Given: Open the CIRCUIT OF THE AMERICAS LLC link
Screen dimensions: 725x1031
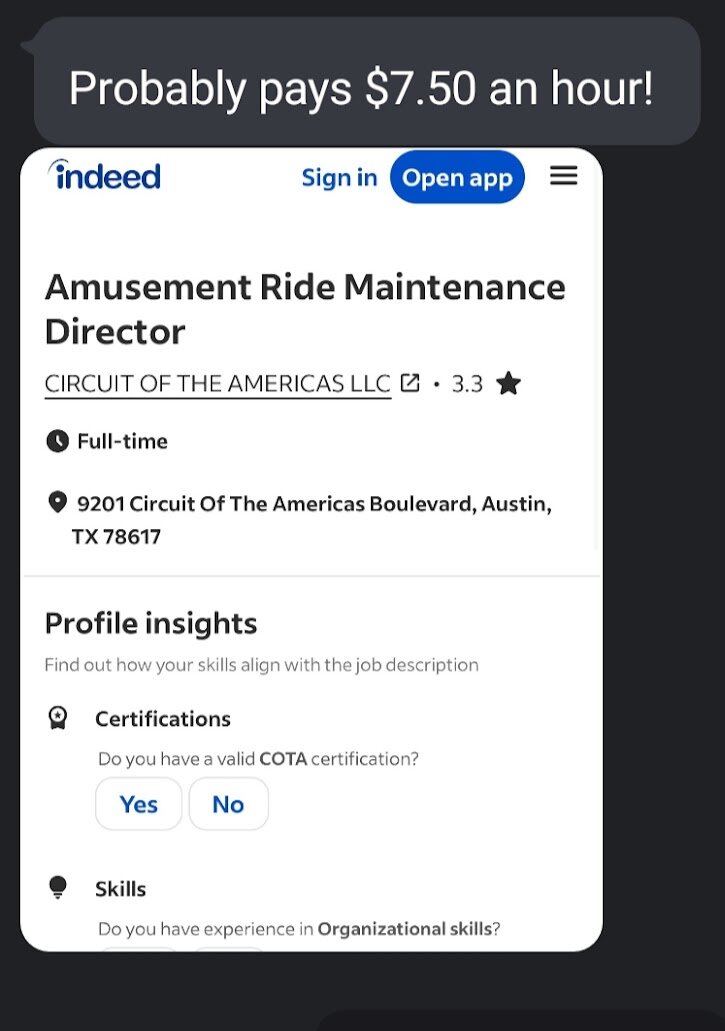Looking at the screenshot, I should pyautogui.click(x=218, y=383).
